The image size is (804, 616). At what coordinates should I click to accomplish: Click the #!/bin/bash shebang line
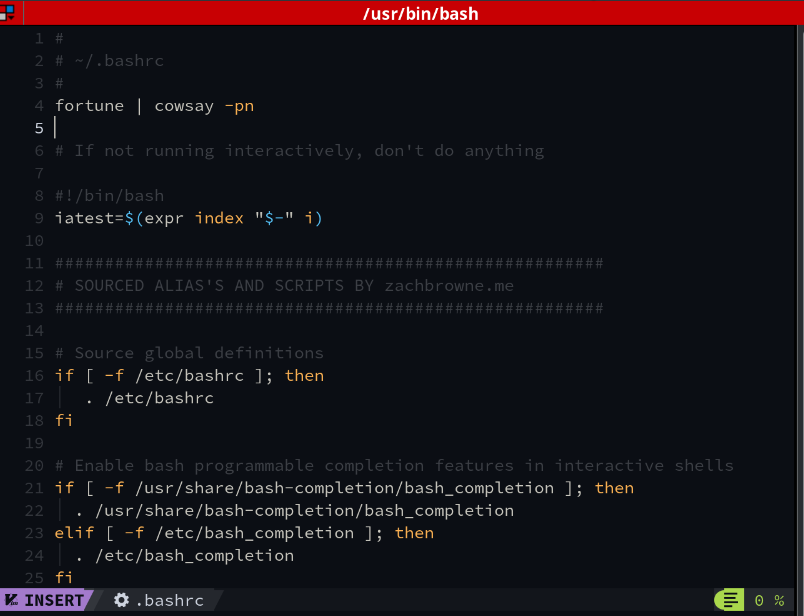[109, 195]
